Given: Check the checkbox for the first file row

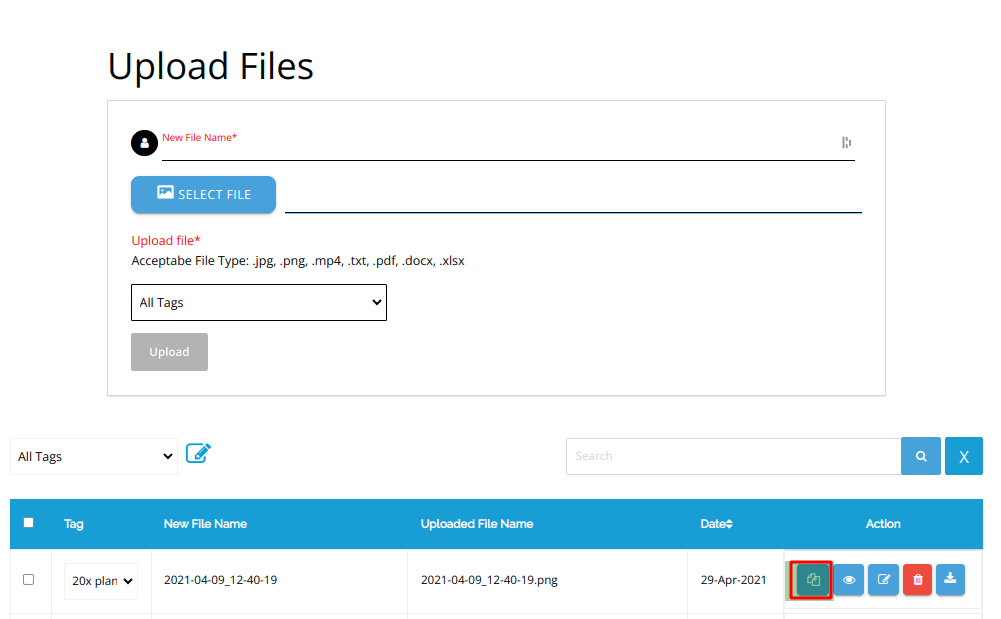Looking at the screenshot, I should click(28, 579).
